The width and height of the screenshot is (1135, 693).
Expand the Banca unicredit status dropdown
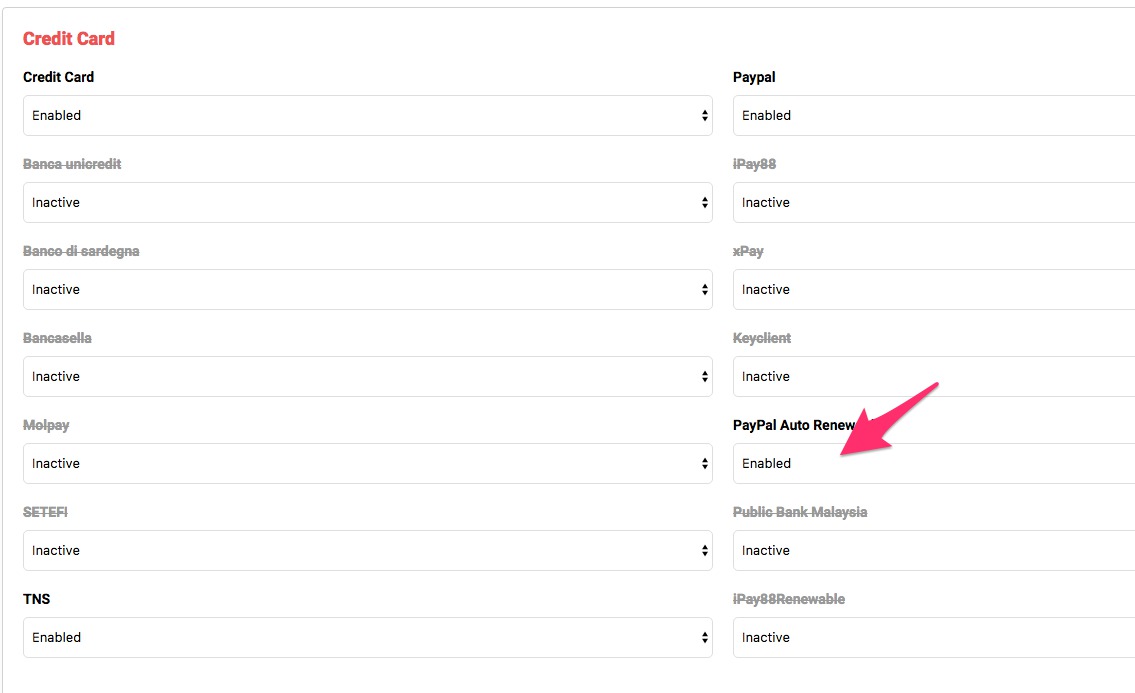(x=367, y=203)
